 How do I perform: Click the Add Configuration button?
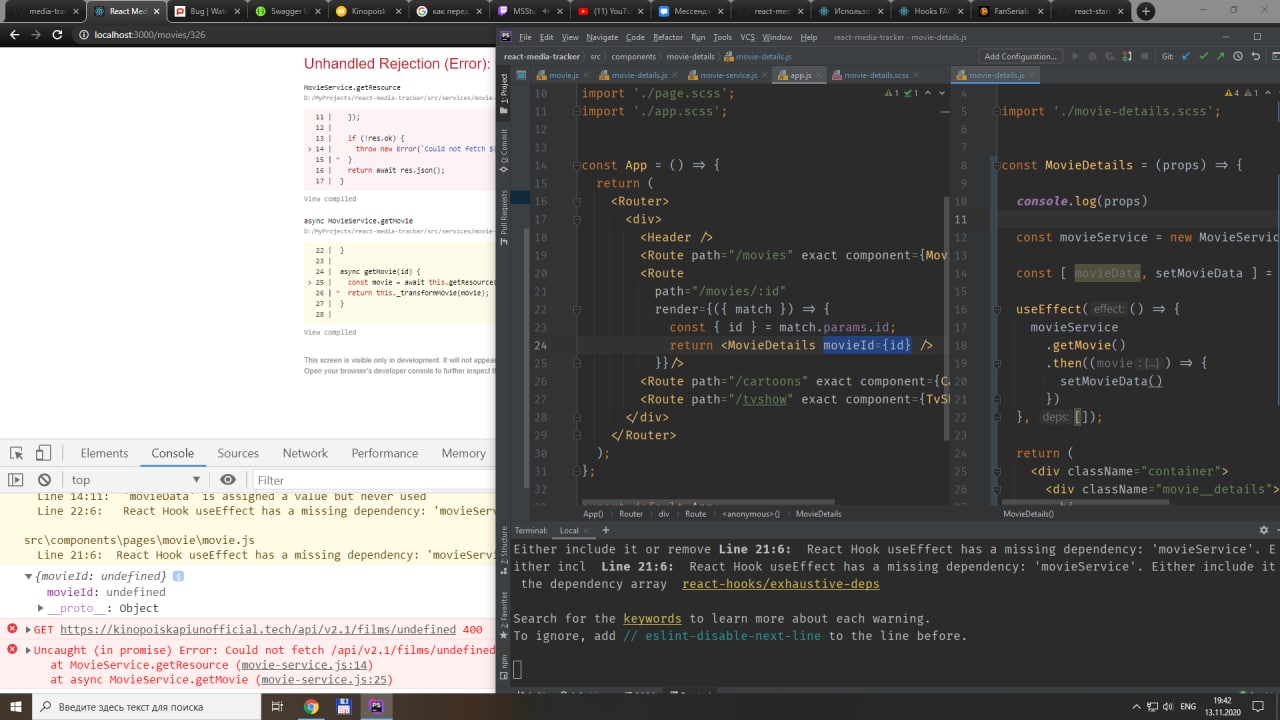[x=1020, y=57]
